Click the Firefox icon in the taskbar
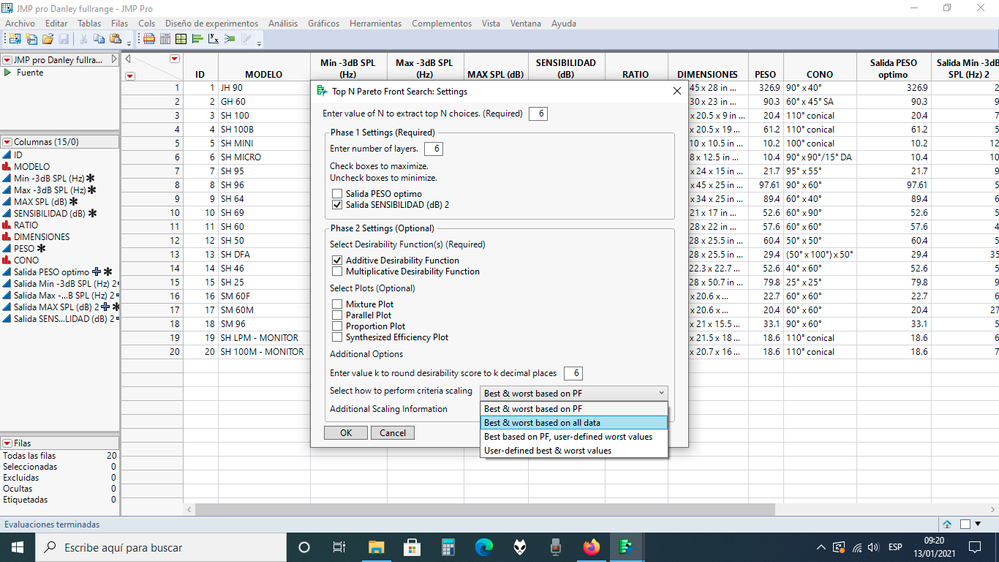999x562 pixels. pos(591,547)
